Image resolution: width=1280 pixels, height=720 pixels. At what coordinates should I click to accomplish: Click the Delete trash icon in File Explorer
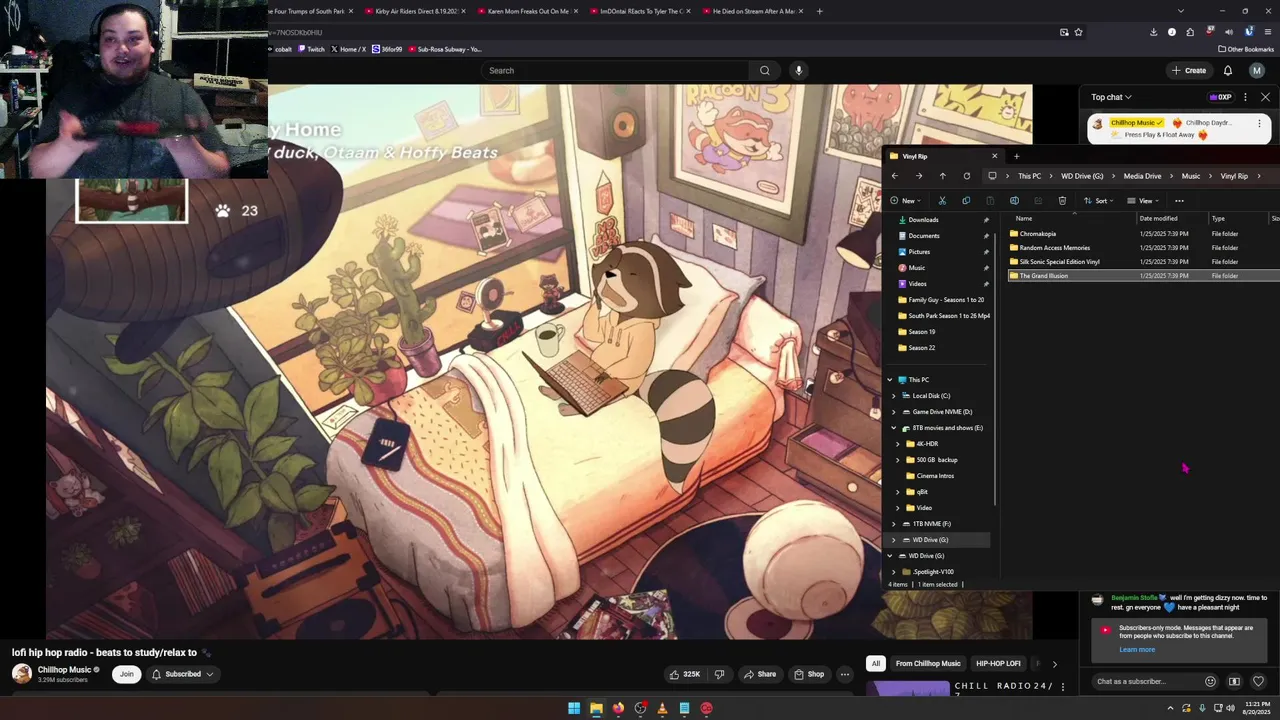[1062, 200]
